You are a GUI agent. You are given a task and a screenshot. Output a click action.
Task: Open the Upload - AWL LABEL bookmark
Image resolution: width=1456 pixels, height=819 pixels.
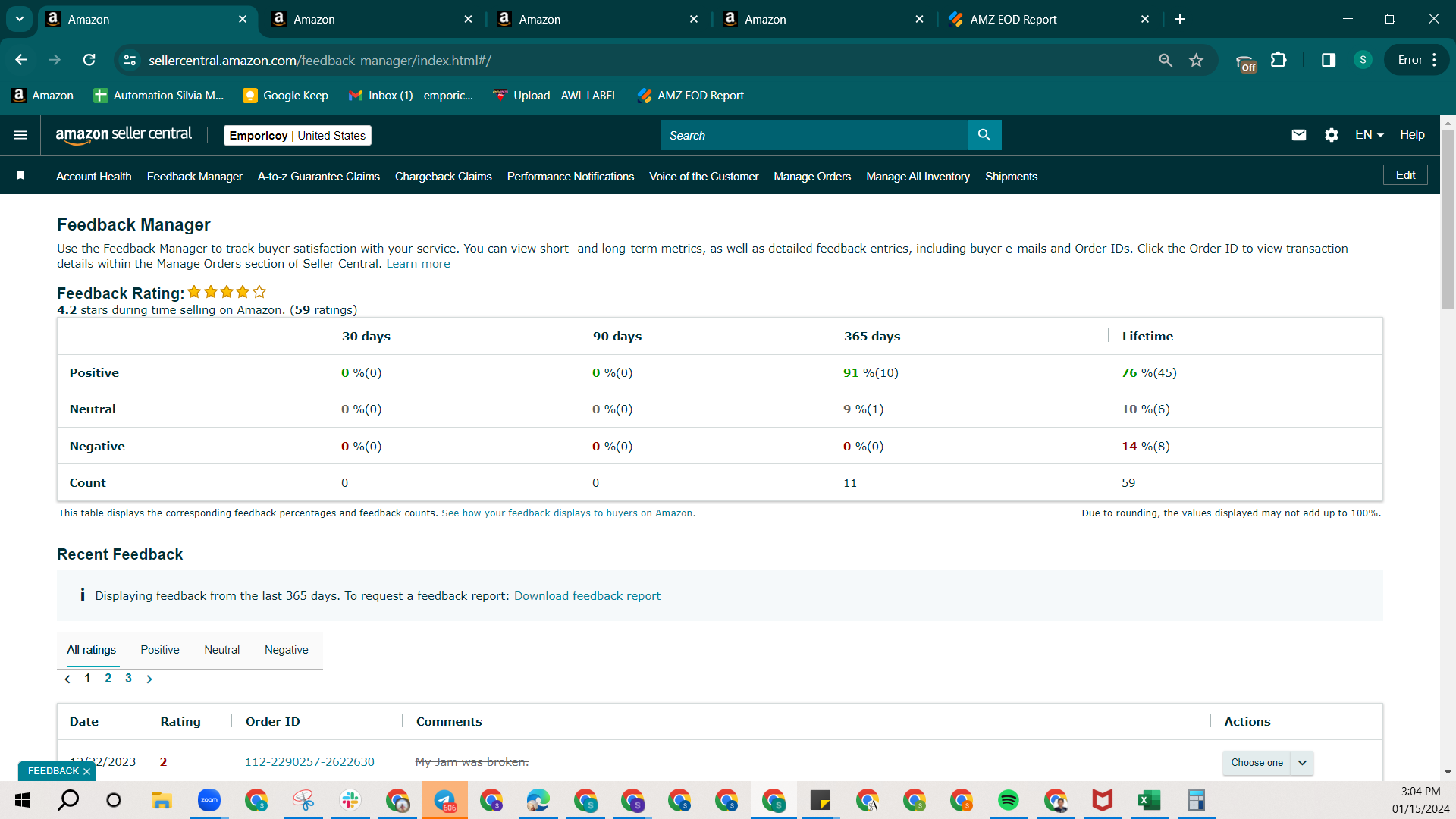pyautogui.click(x=555, y=96)
